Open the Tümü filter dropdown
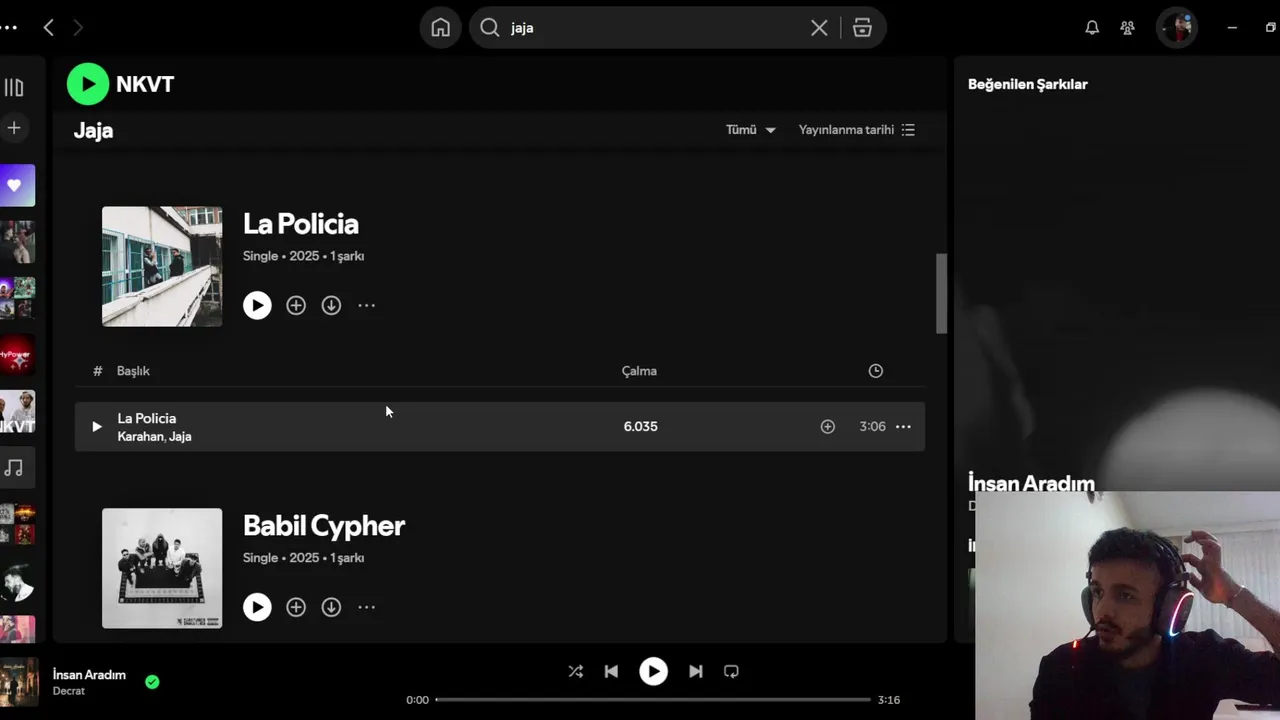This screenshot has height=720, width=1280. coord(751,130)
